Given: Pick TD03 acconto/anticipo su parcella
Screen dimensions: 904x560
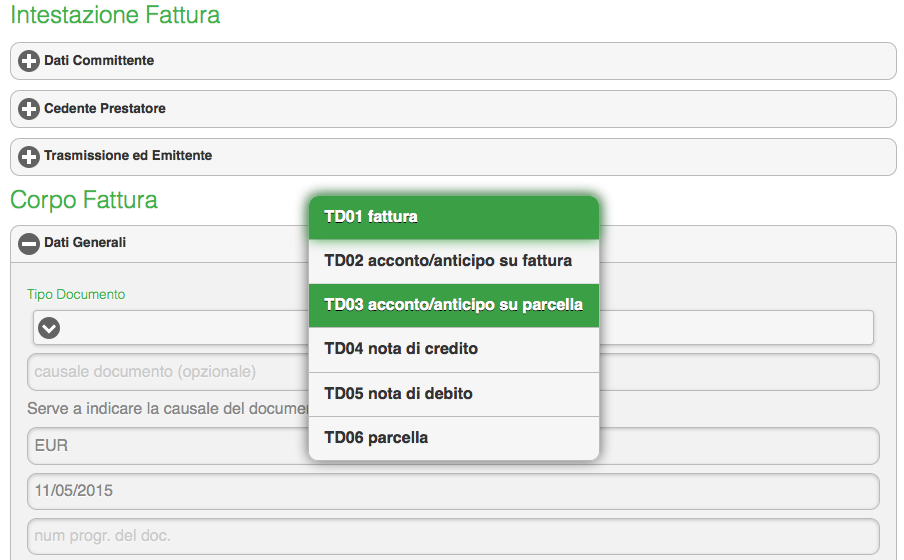Looking at the screenshot, I should [x=453, y=305].
